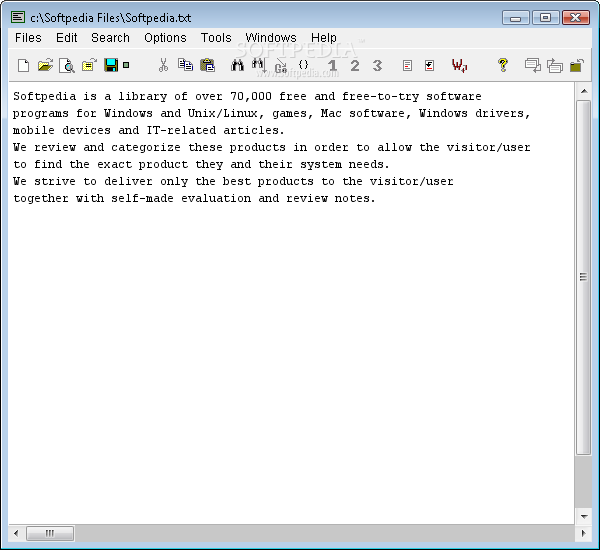Click the yellow folder reopen icon

89,66
